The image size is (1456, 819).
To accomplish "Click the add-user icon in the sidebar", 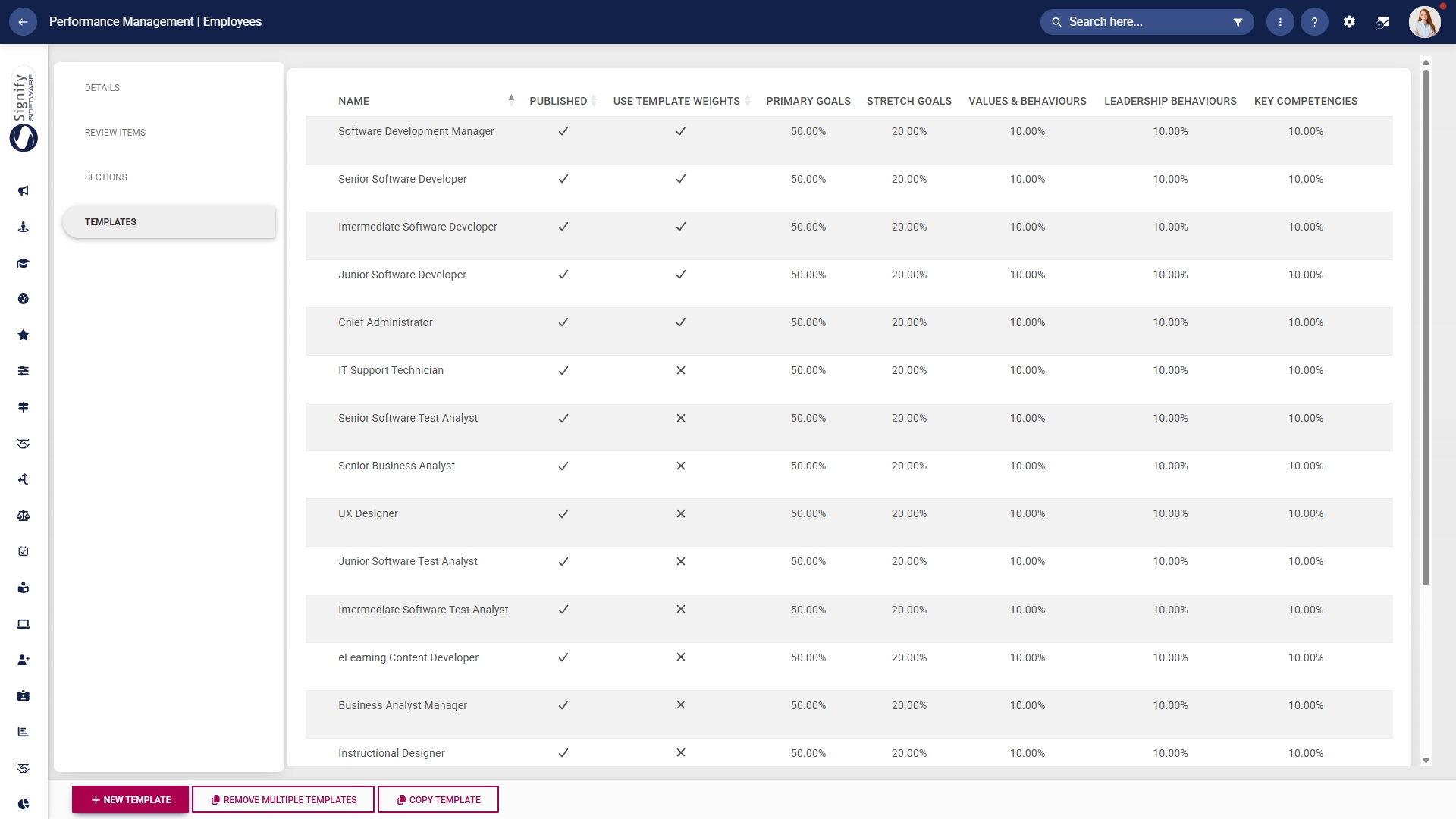I will pos(24,660).
